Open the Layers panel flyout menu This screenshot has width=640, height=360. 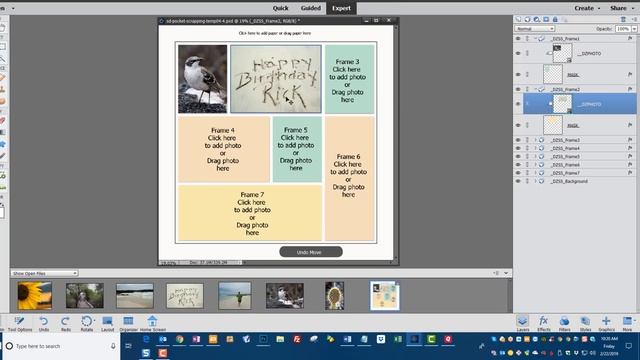pyautogui.click(x=634, y=19)
